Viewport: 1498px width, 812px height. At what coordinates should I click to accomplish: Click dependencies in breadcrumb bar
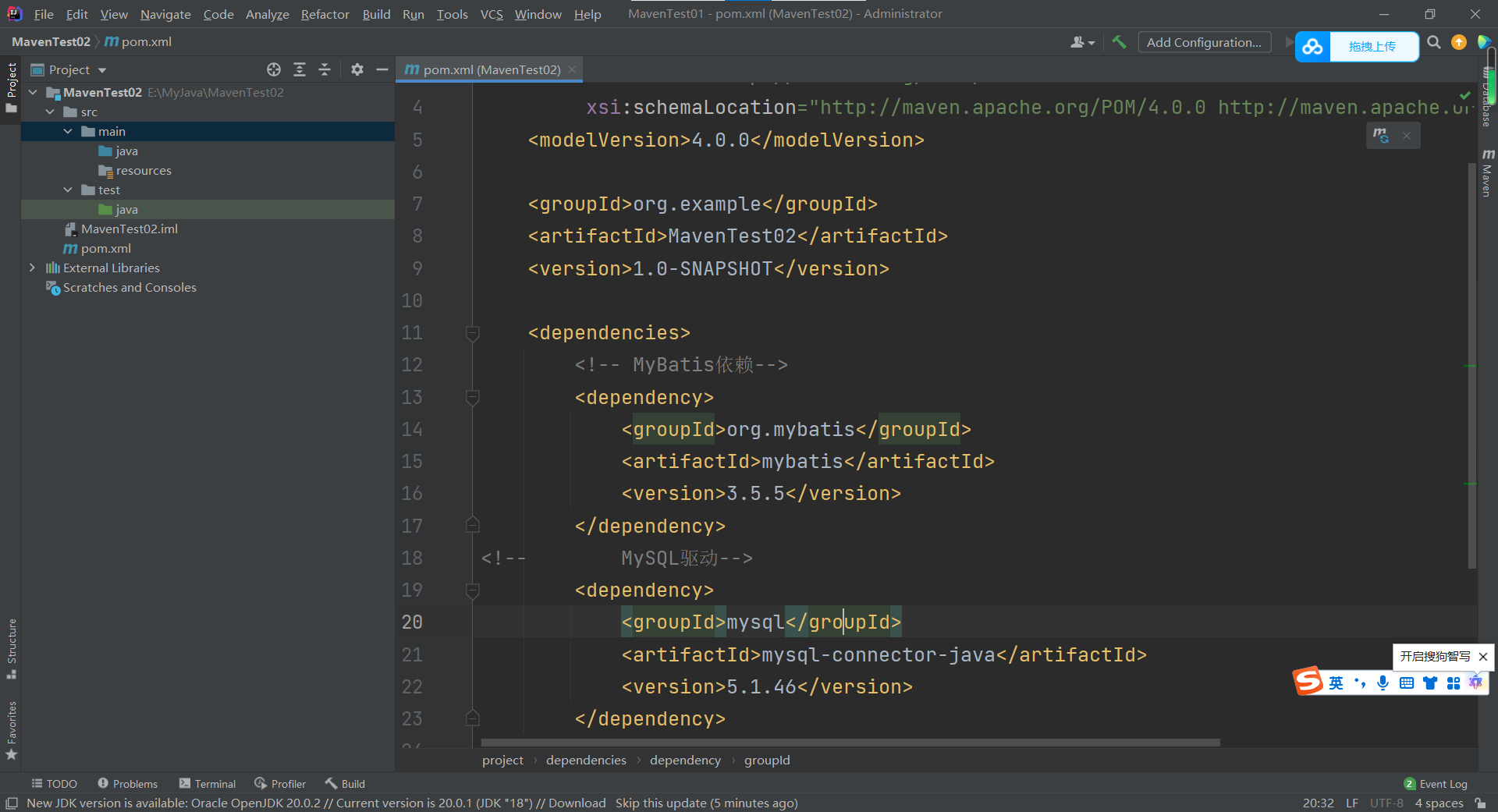tap(586, 760)
